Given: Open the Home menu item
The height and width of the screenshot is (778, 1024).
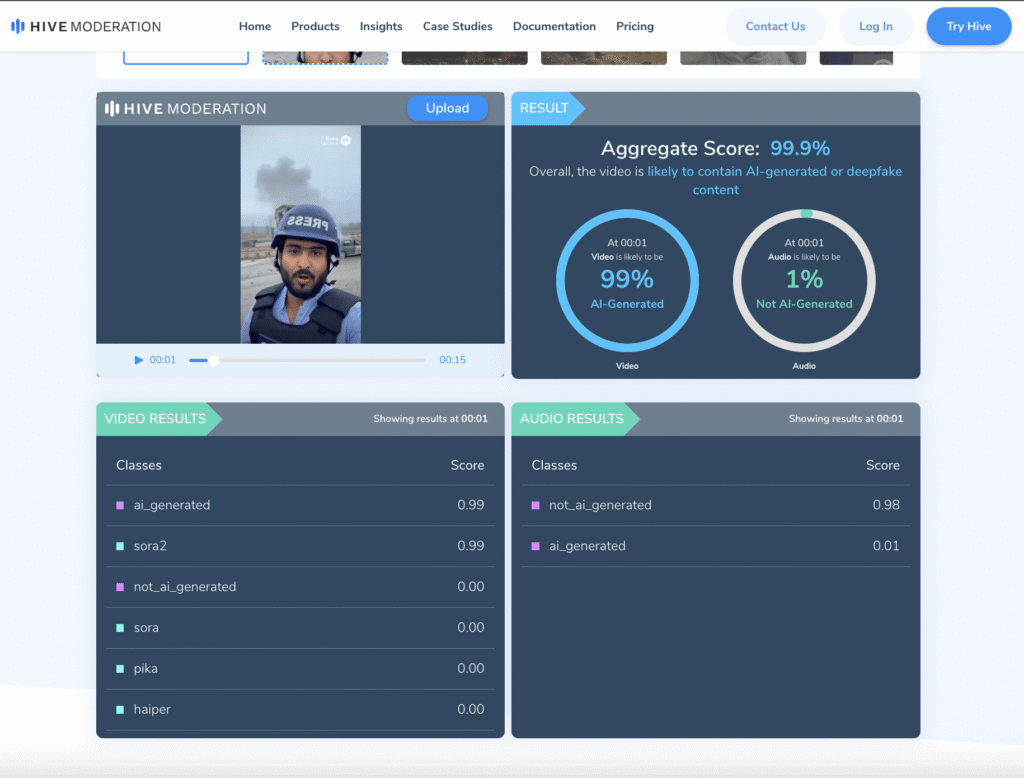Looking at the screenshot, I should point(255,26).
